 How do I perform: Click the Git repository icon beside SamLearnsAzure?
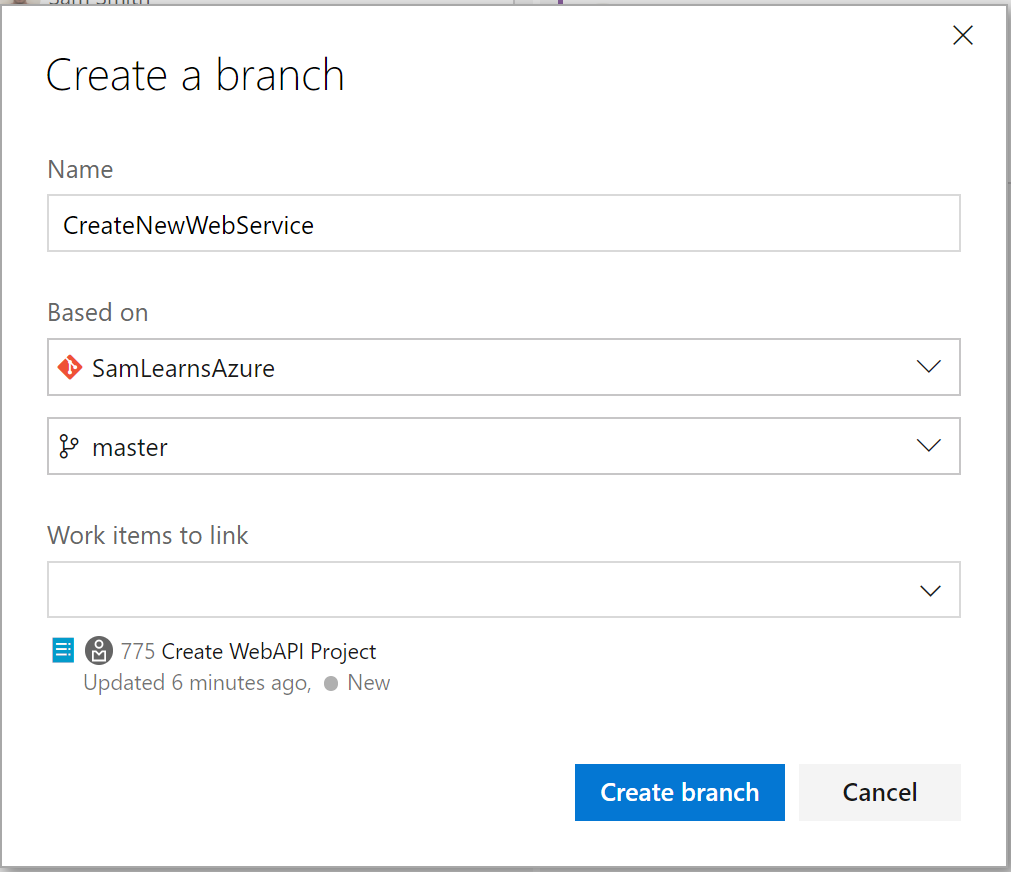point(69,368)
